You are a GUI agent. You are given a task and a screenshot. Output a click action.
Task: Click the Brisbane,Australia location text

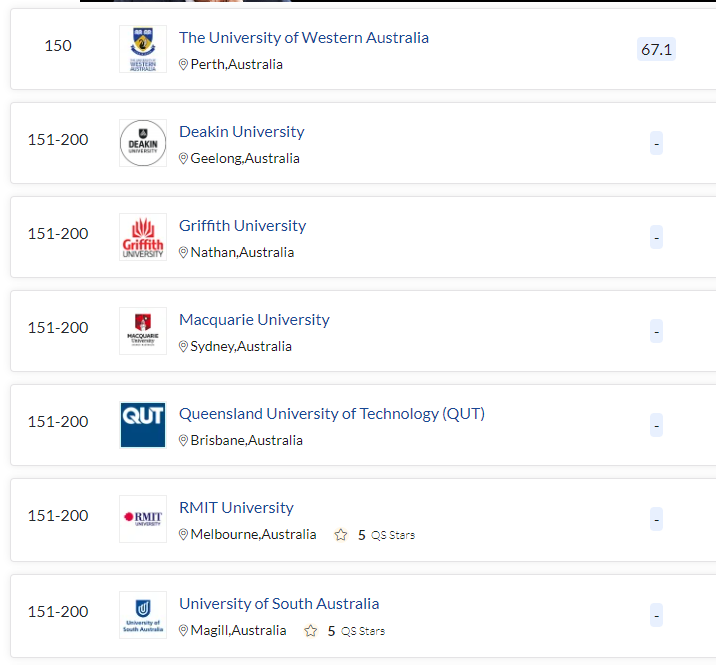[x=247, y=441]
